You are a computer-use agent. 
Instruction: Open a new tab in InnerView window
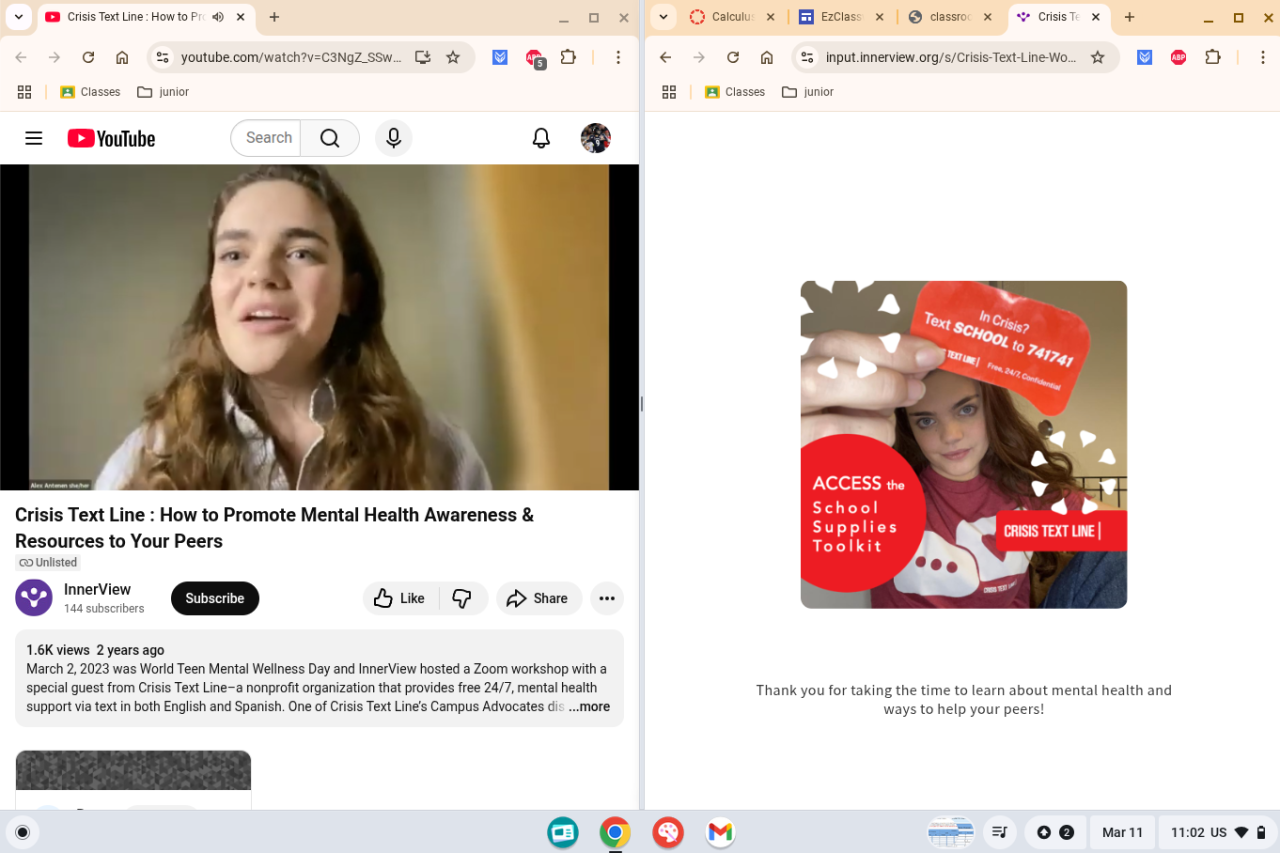(1129, 17)
